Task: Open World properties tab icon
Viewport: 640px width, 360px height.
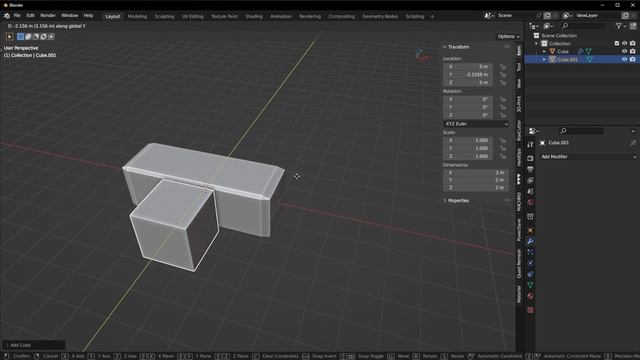Action: click(x=530, y=202)
